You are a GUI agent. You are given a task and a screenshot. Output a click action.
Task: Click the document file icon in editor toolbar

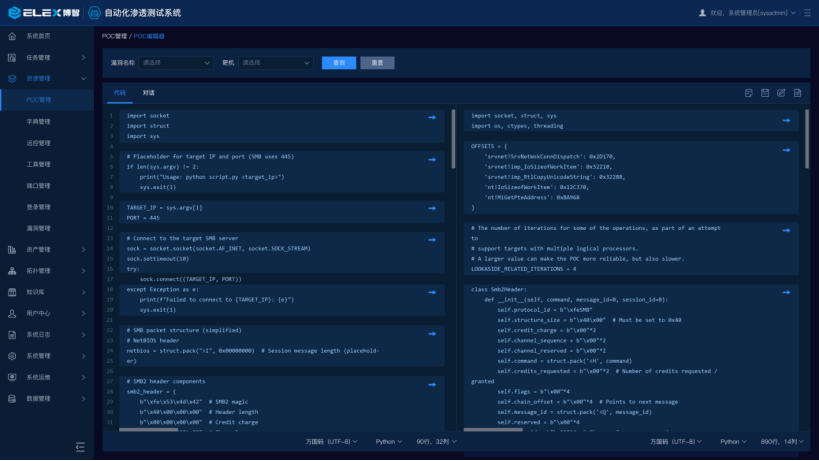click(x=797, y=93)
